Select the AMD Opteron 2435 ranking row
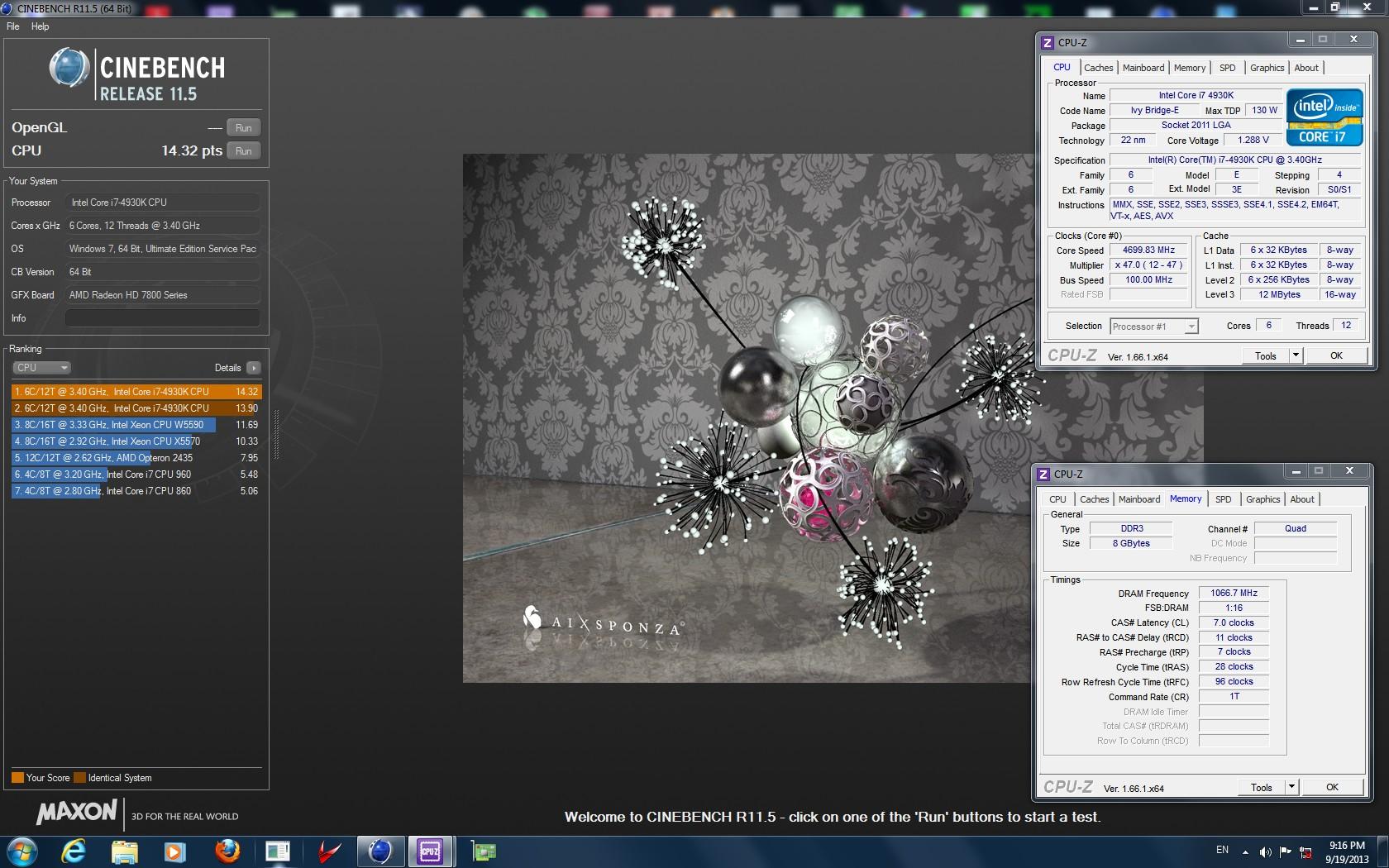This screenshot has width=1389, height=868. pos(136,458)
